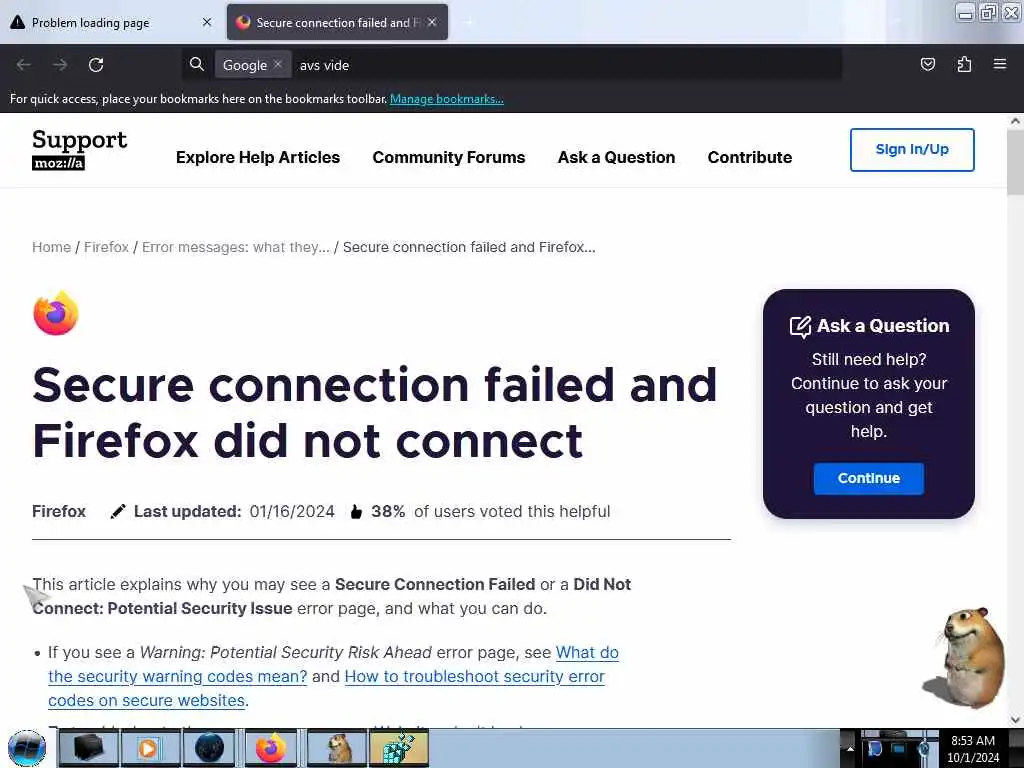This screenshot has height=768, width=1024.
Task: Go back to previous page
Action: pos(24,65)
